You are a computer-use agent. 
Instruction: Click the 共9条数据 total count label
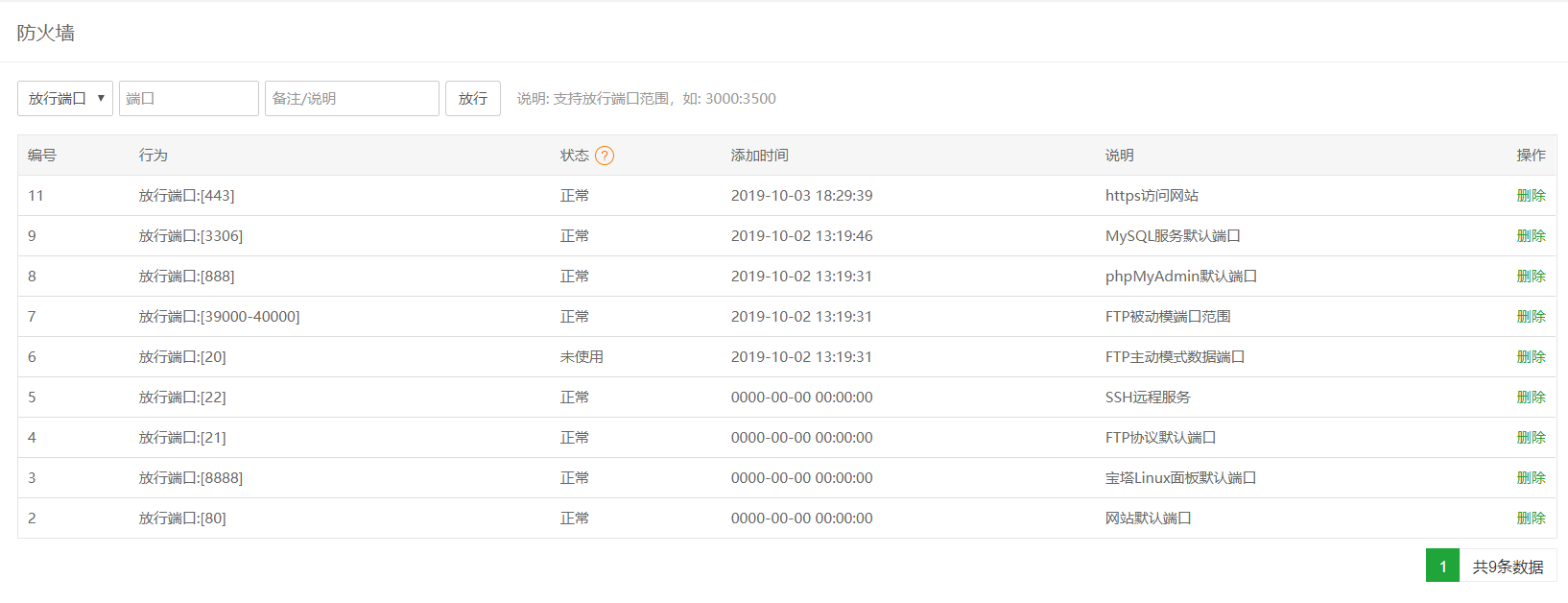tap(1508, 567)
